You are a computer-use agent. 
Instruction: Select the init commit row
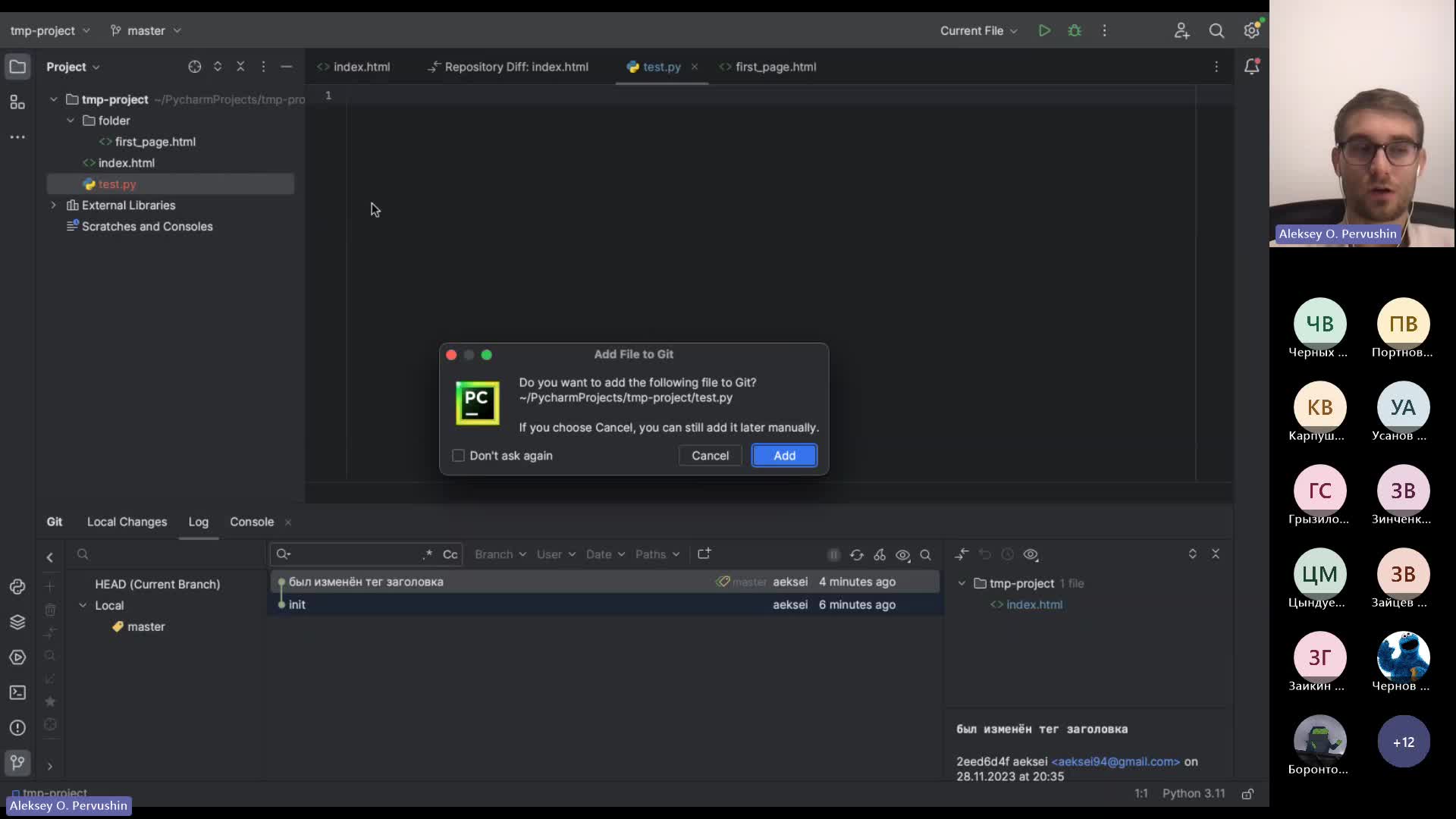point(605,604)
